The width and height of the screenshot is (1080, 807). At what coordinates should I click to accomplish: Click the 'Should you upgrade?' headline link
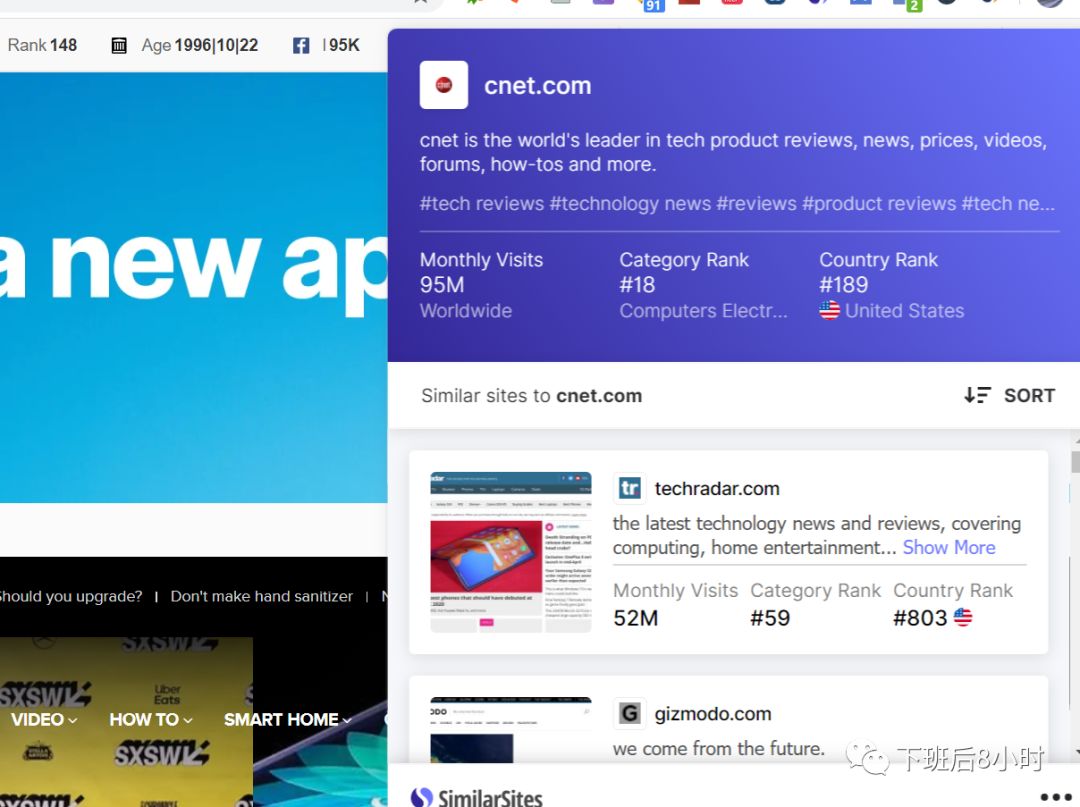click(71, 596)
